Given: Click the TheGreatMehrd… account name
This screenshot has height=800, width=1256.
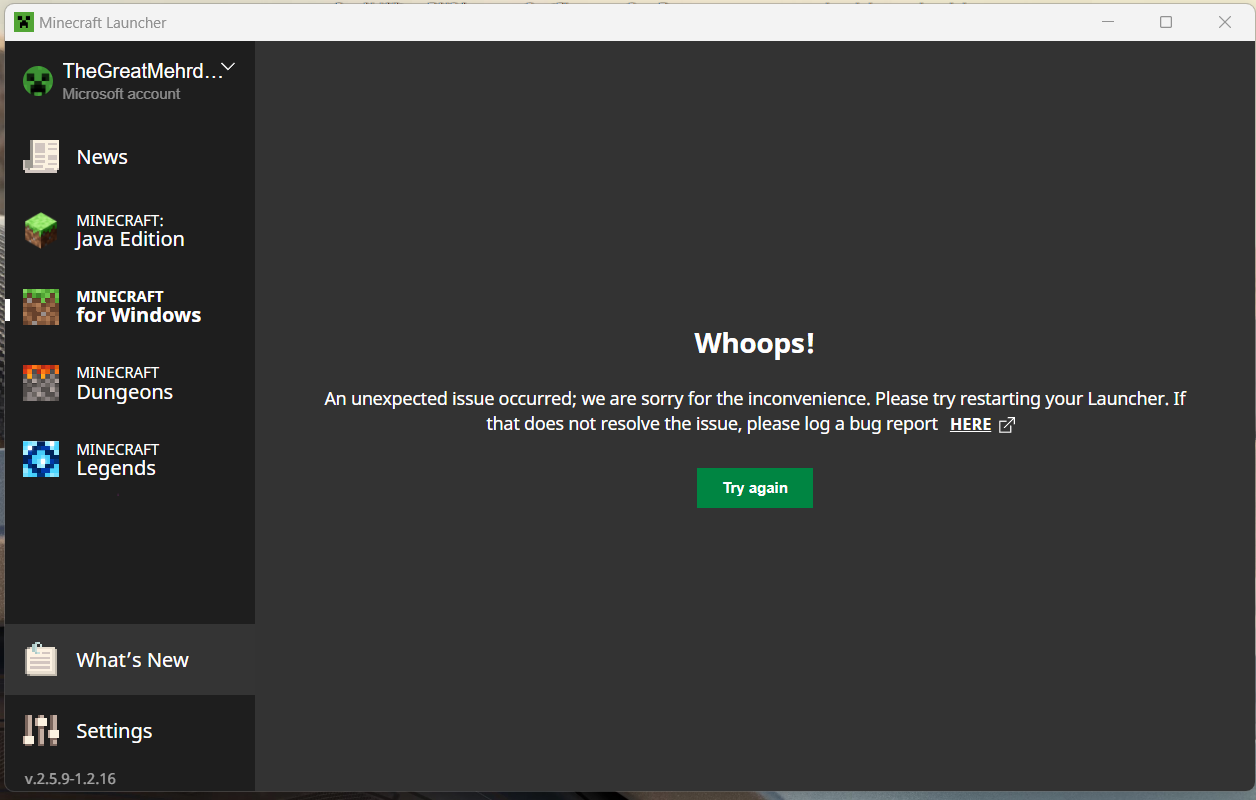Looking at the screenshot, I should pos(141,71).
